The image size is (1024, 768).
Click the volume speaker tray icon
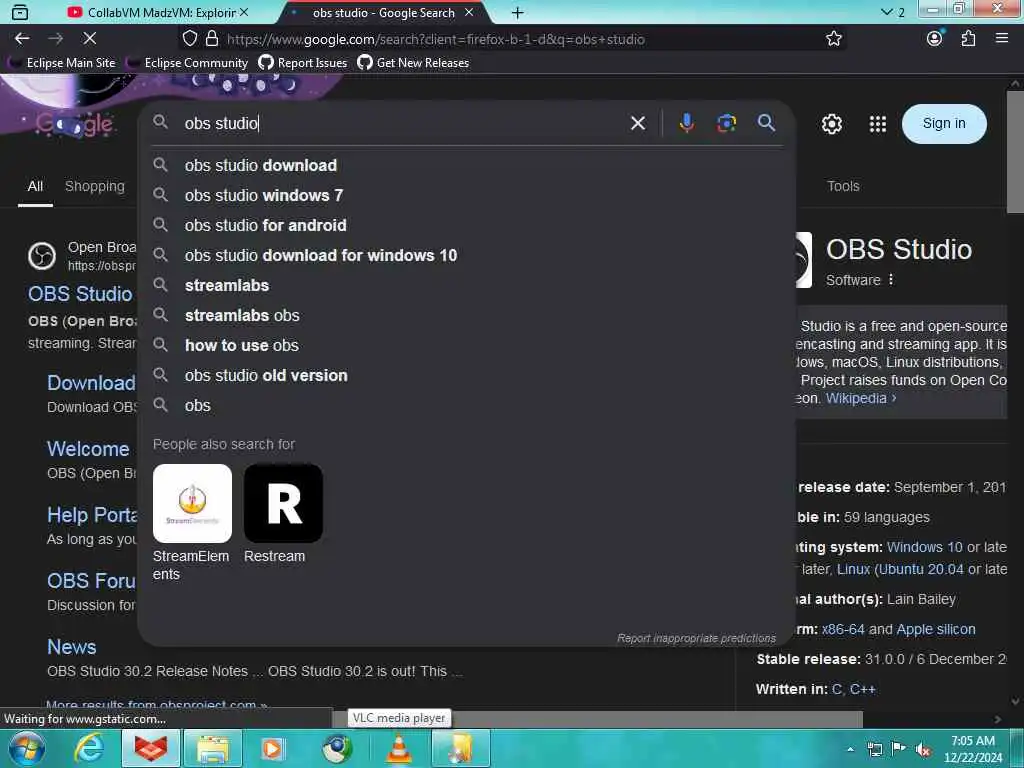(923, 750)
